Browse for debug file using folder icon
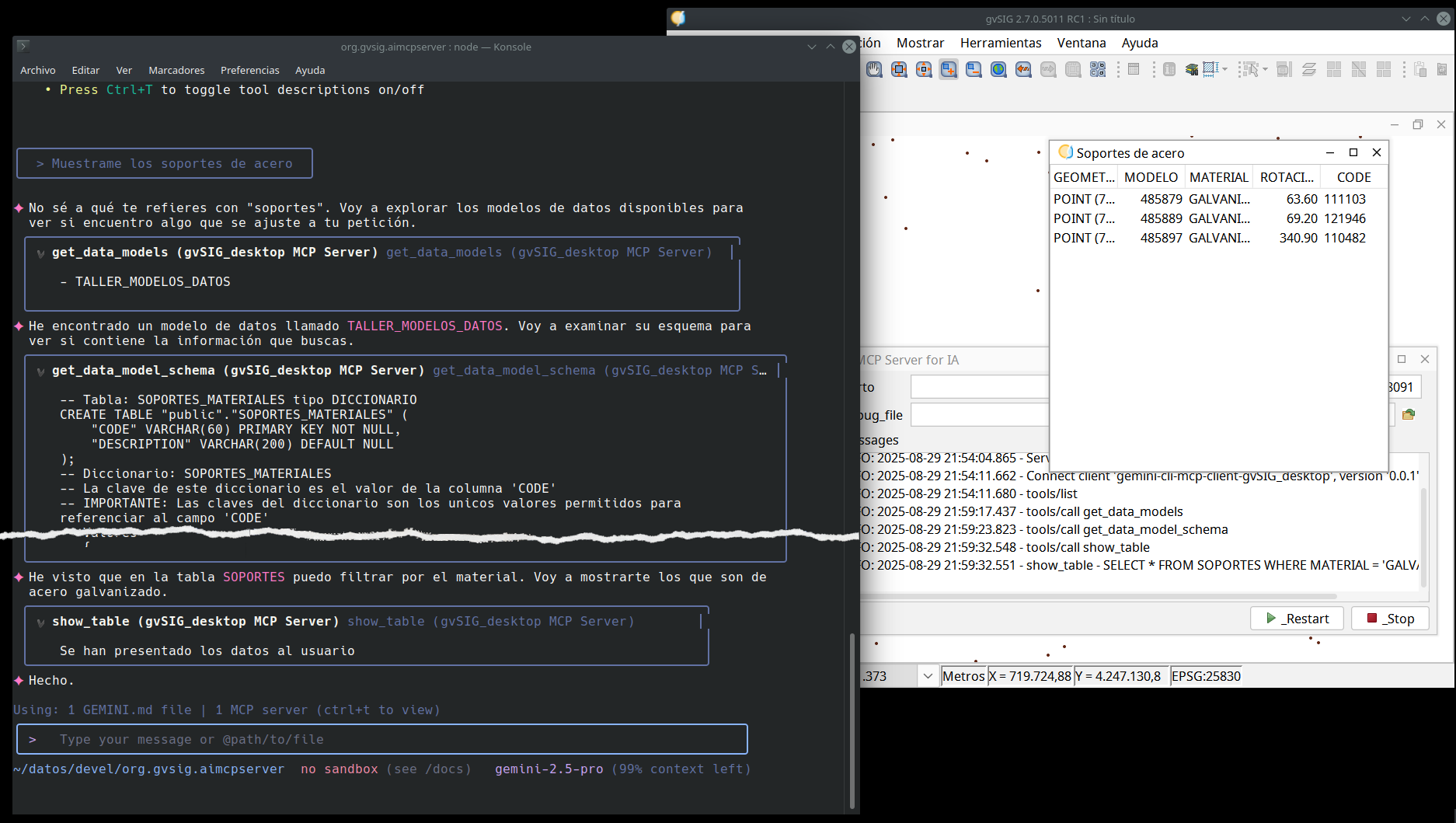The width and height of the screenshot is (1456, 823). [1409, 415]
